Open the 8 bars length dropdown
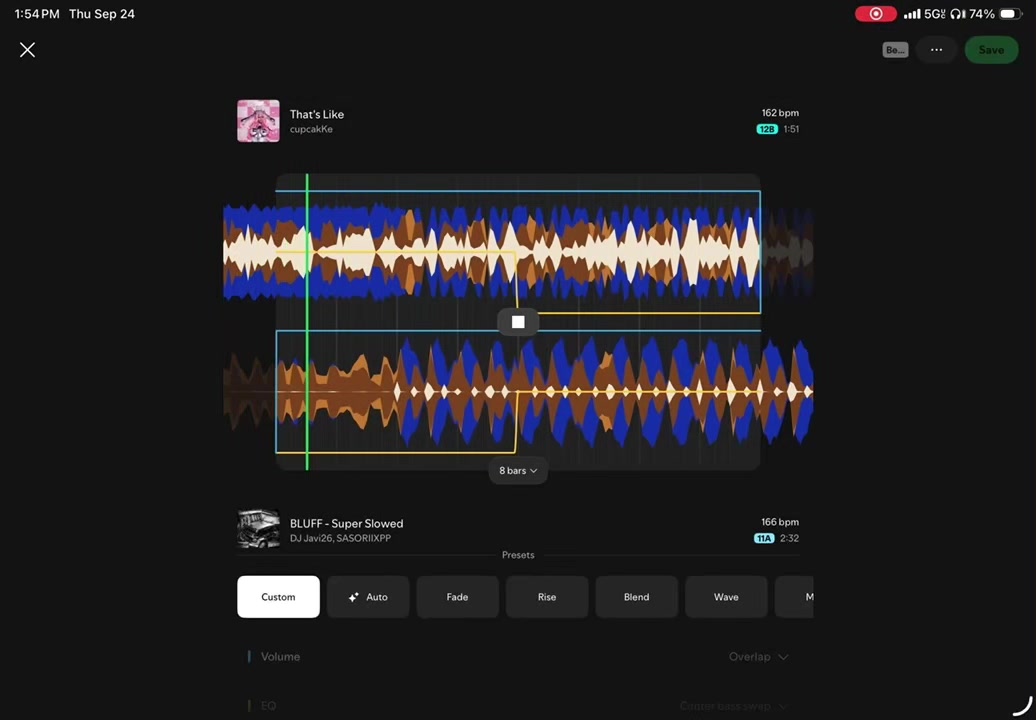Screen dimensions: 1036x720 tap(518, 470)
